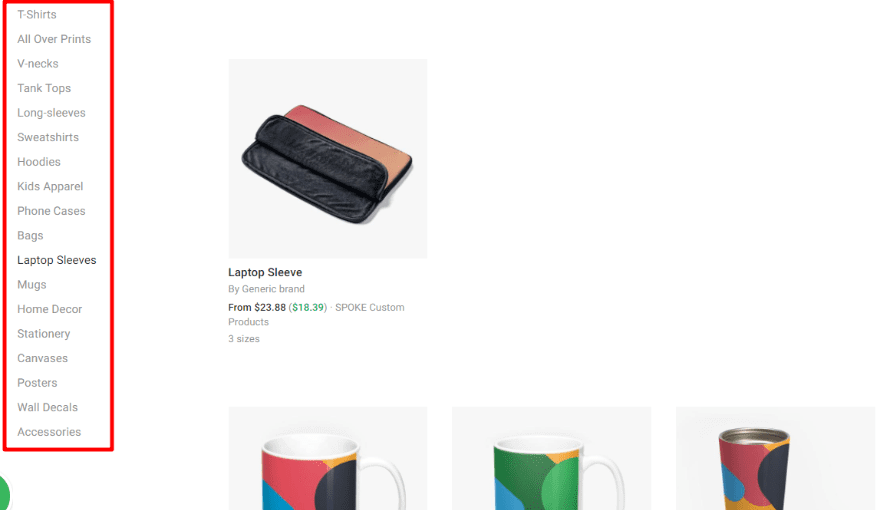The height and width of the screenshot is (510, 880).
Task: Select Phone Cases category
Action: click(51, 211)
